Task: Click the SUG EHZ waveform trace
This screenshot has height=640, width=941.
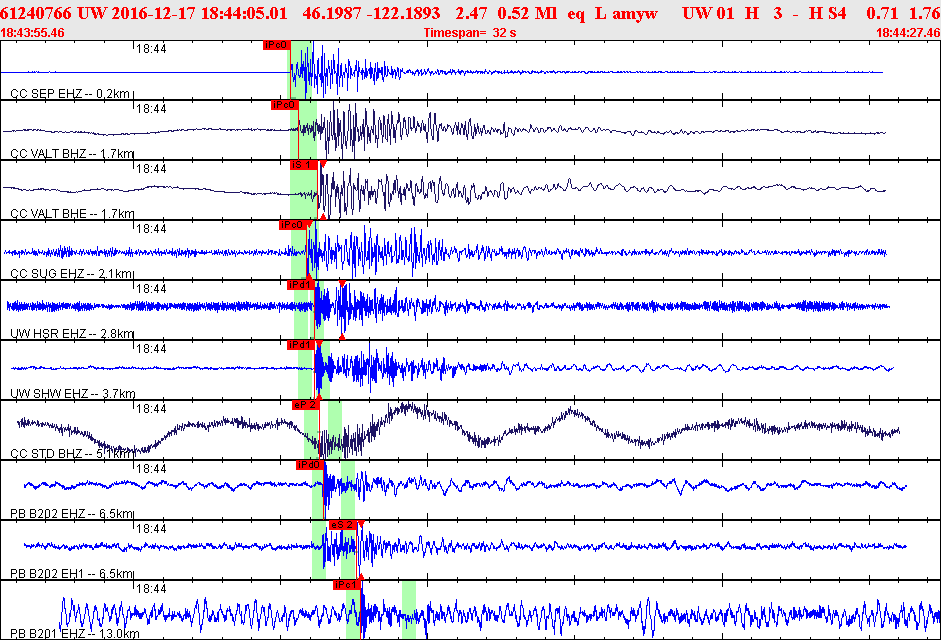Action: [445, 252]
